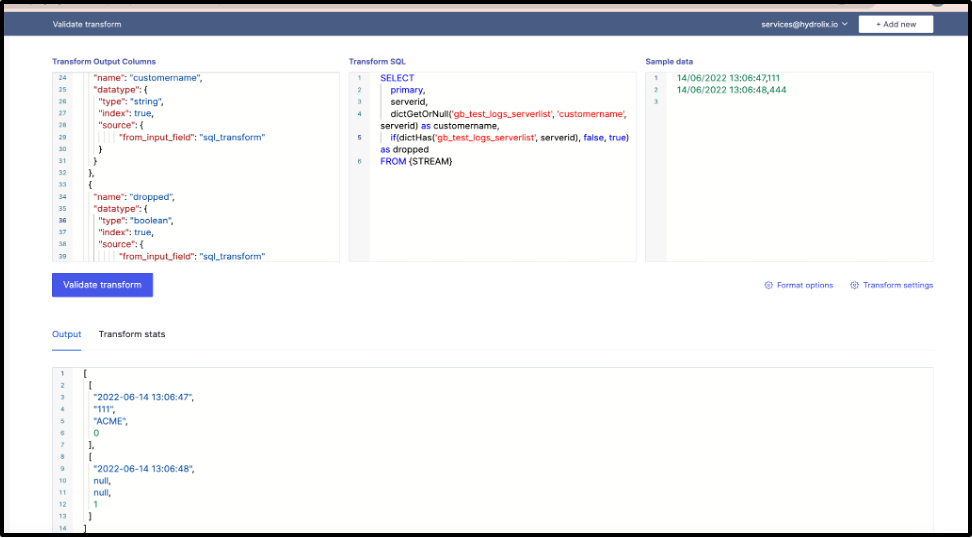Click the Validate transform button
972x538 pixels.
pyautogui.click(x=102, y=285)
